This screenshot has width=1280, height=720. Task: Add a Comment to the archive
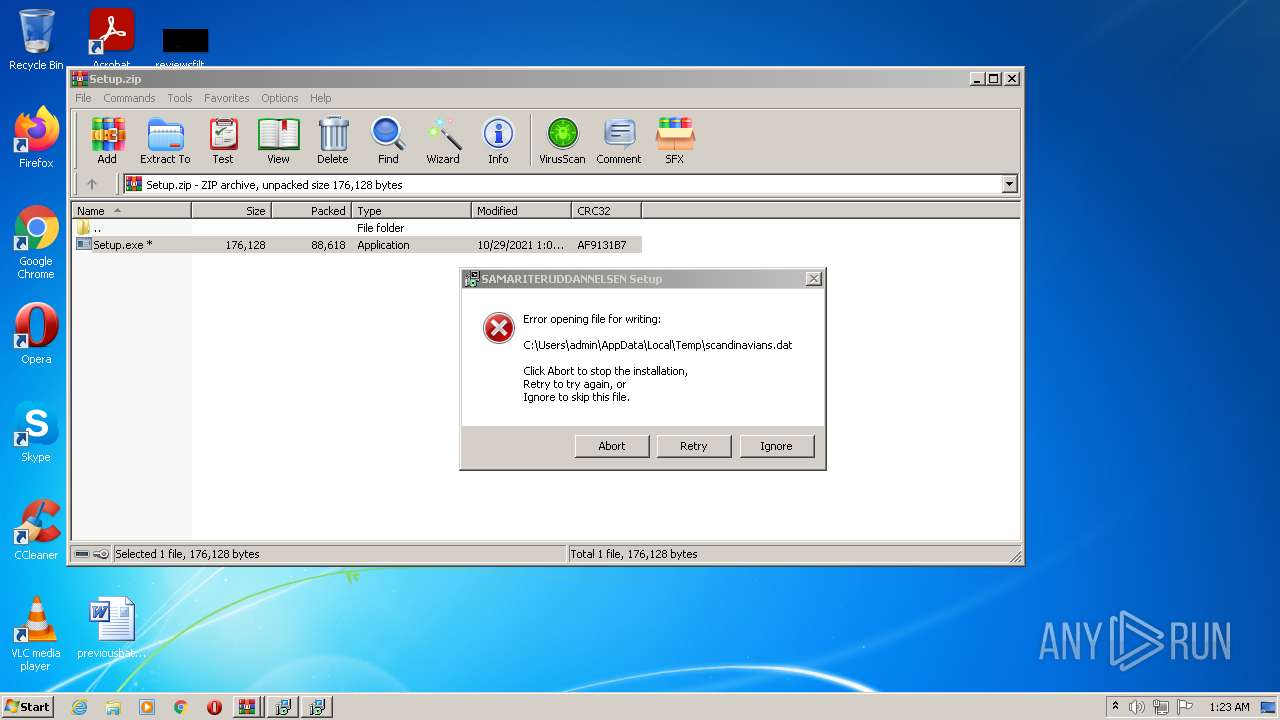point(619,140)
